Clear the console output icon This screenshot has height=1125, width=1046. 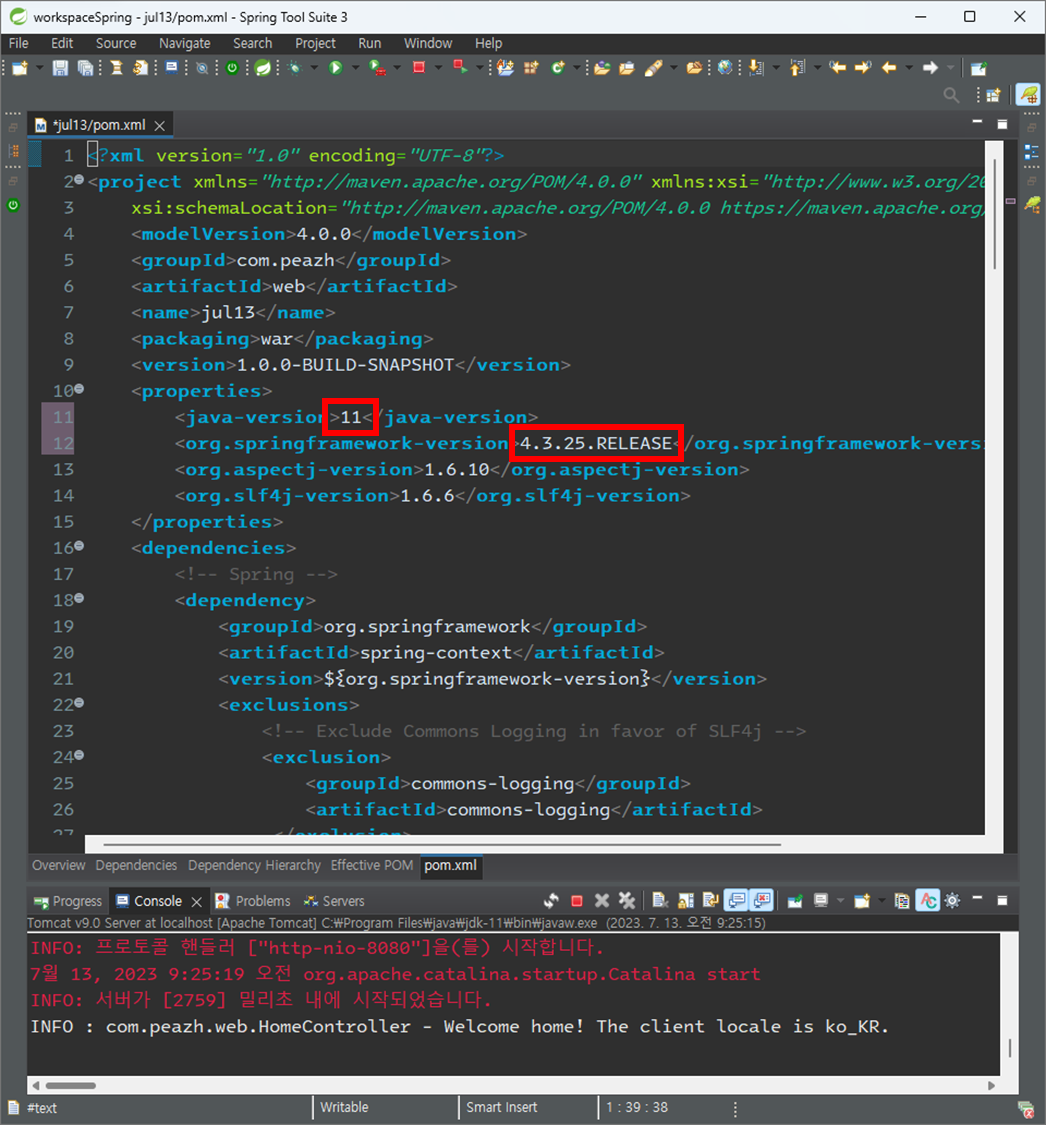[661, 901]
